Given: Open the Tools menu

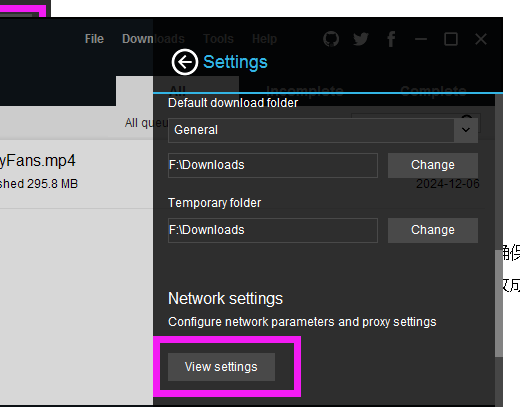Looking at the screenshot, I should [x=218, y=39].
